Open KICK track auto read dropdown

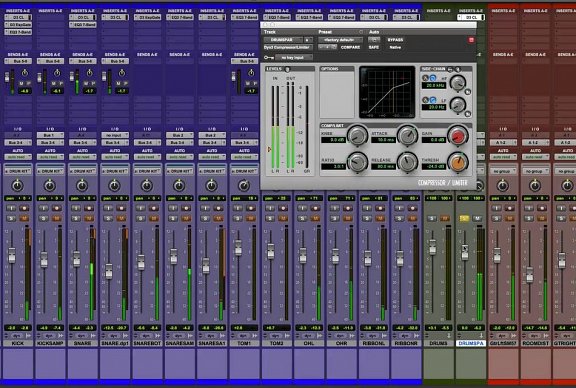18,157
